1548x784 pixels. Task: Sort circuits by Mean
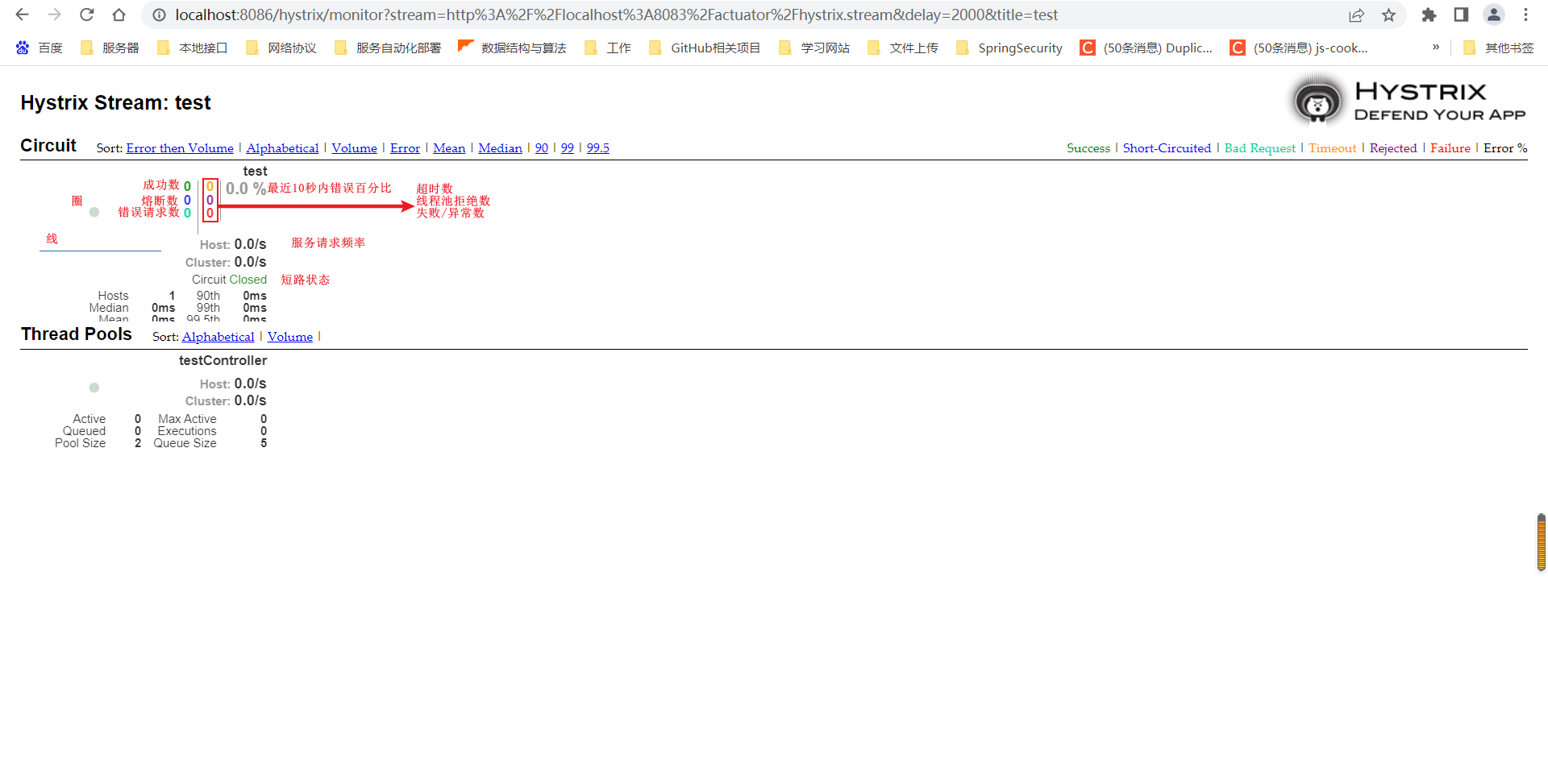449,148
